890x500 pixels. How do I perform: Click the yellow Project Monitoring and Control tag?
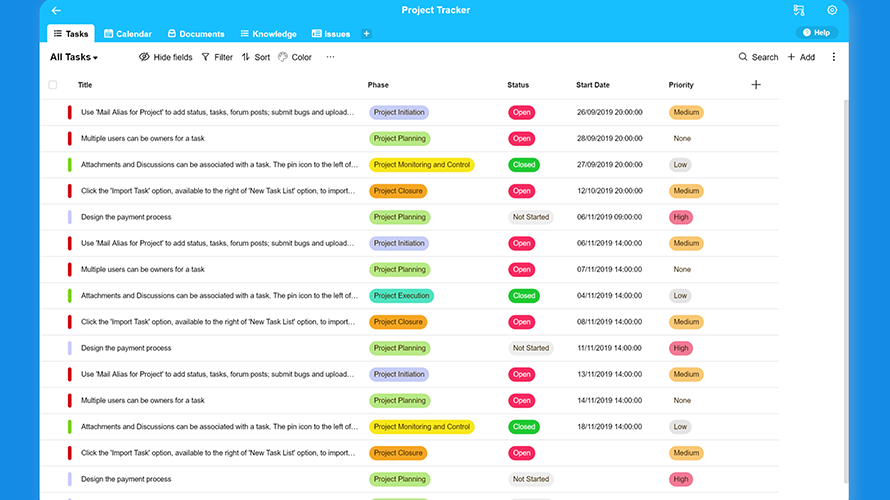coord(421,165)
